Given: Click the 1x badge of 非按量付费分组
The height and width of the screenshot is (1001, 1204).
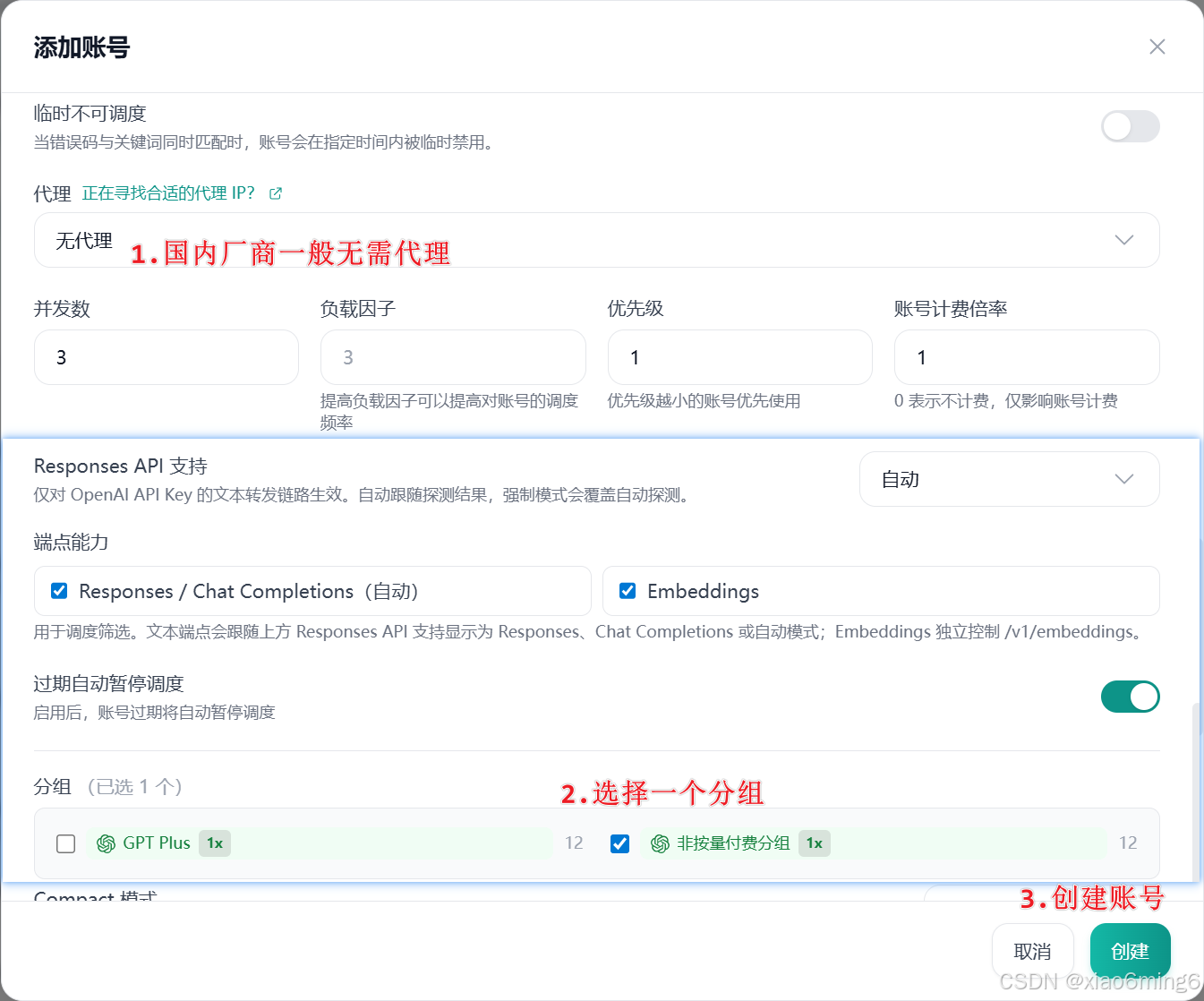Looking at the screenshot, I should pos(814,843).
